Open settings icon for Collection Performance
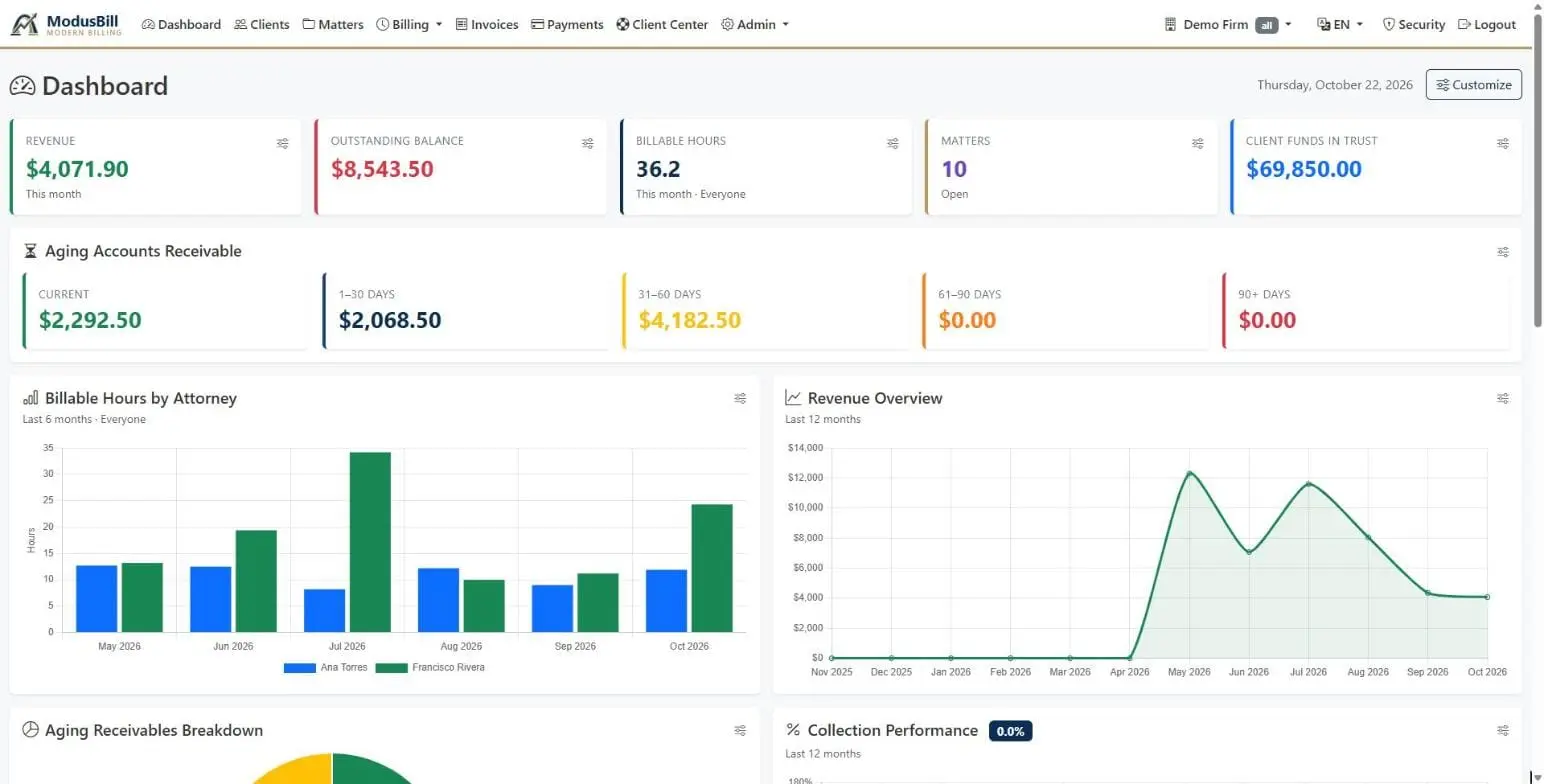 1503,731
